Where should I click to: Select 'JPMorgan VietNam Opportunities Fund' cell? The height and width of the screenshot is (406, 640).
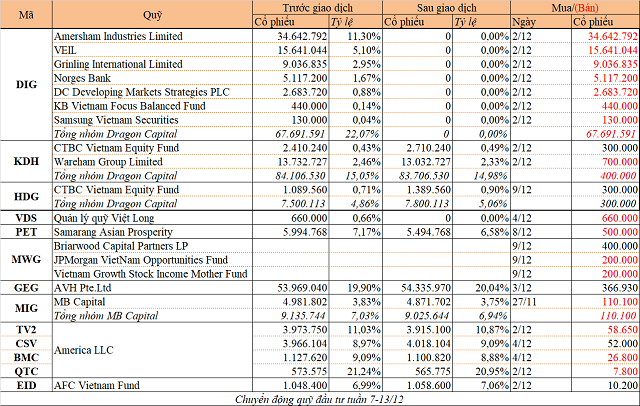(141, 260)
